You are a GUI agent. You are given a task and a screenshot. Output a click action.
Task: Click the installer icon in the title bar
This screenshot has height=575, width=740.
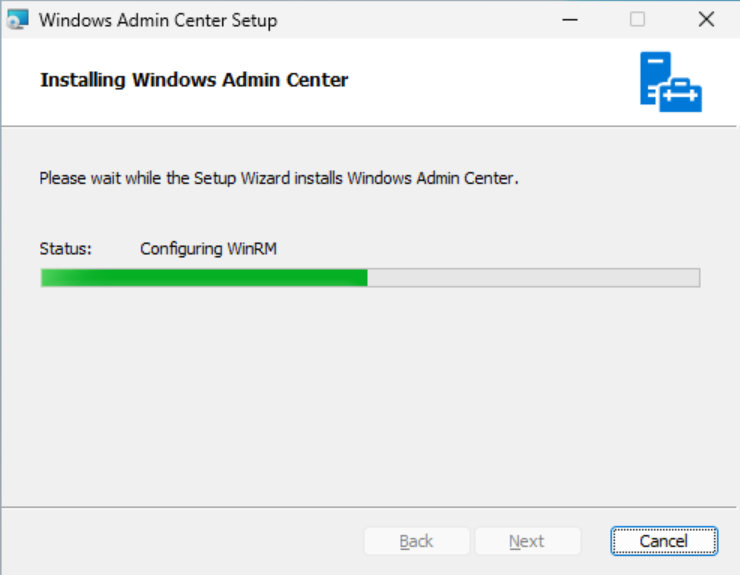pos(17,19)
